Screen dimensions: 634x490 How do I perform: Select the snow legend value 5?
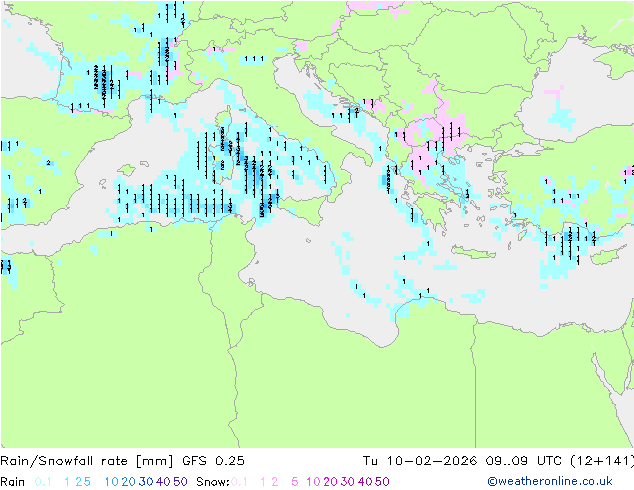[295, 482]
